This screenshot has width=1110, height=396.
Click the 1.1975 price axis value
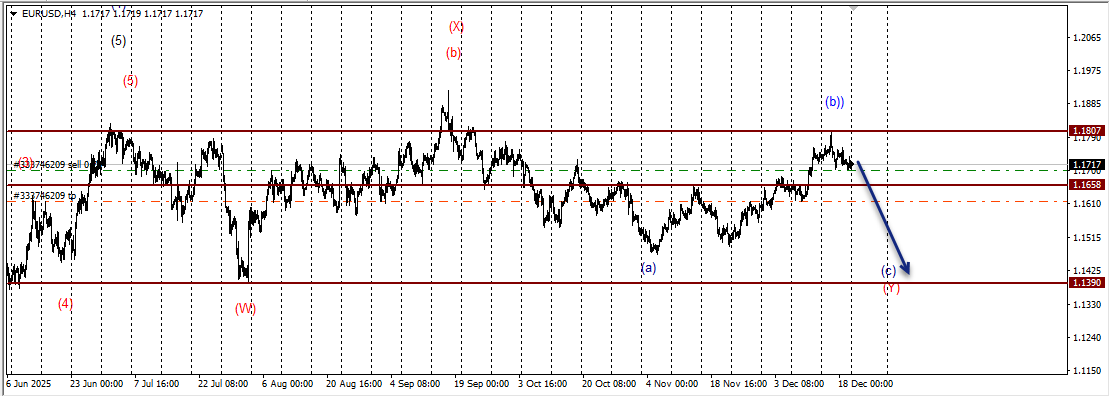1087,70
